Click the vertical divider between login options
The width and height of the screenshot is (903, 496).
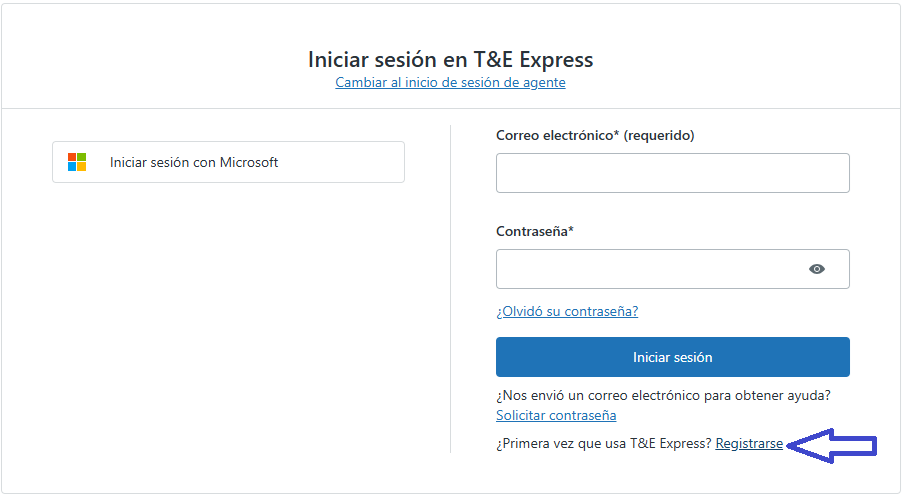451,288
